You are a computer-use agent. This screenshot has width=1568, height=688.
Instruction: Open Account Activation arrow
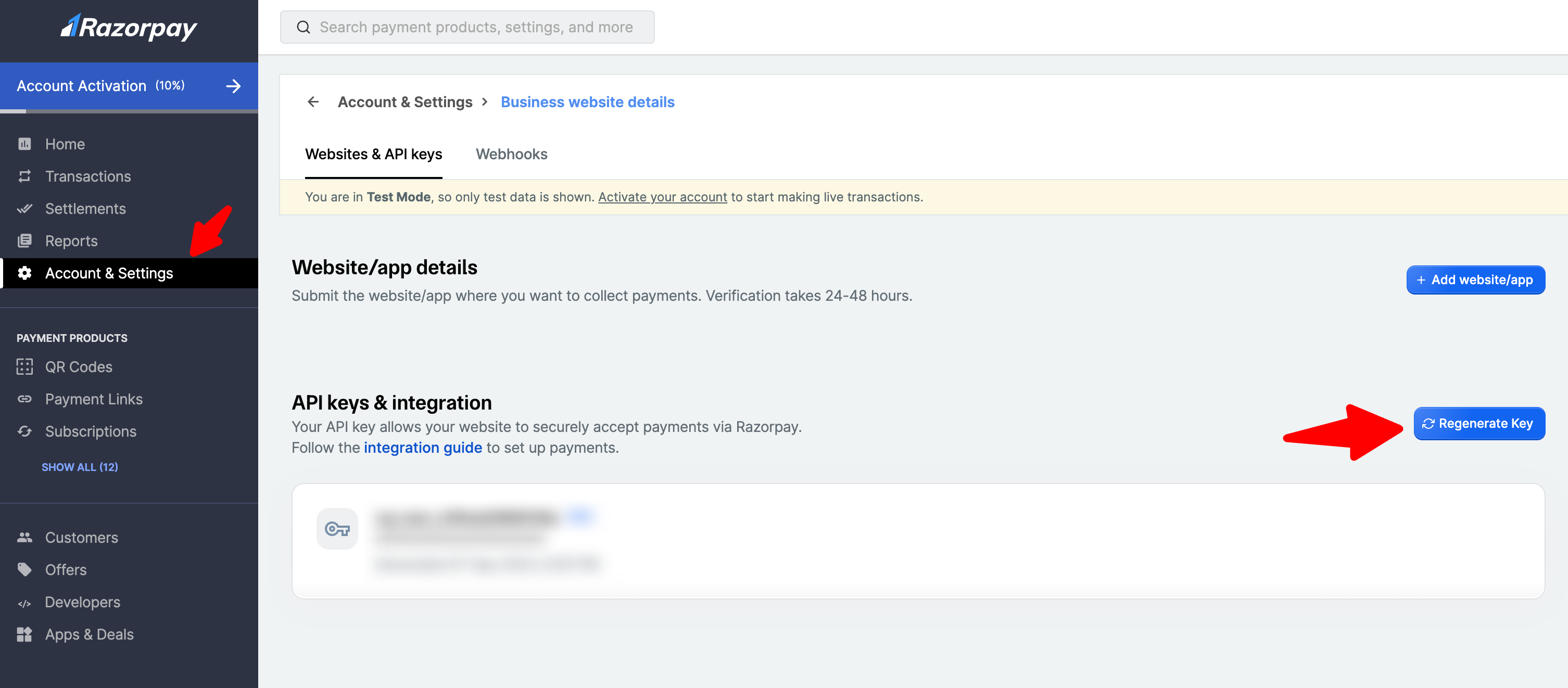[233, 86]
